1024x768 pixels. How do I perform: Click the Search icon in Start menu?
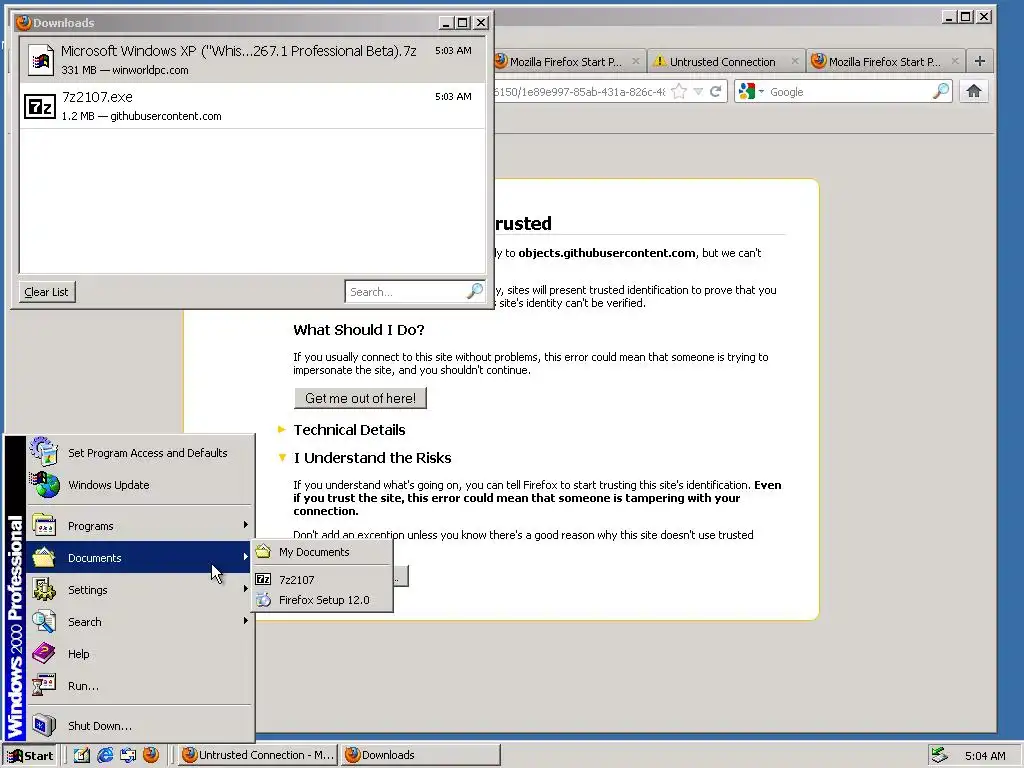pos(44,622)
